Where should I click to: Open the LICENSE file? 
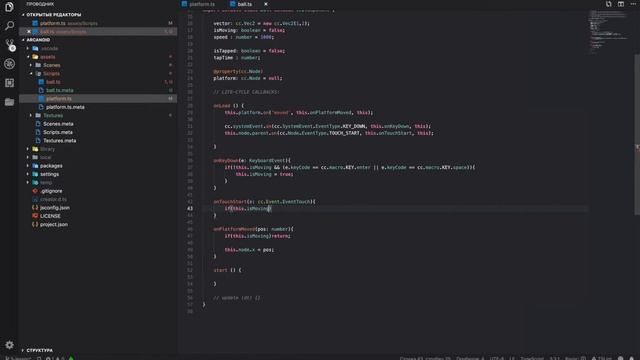[x=50, y=216]
